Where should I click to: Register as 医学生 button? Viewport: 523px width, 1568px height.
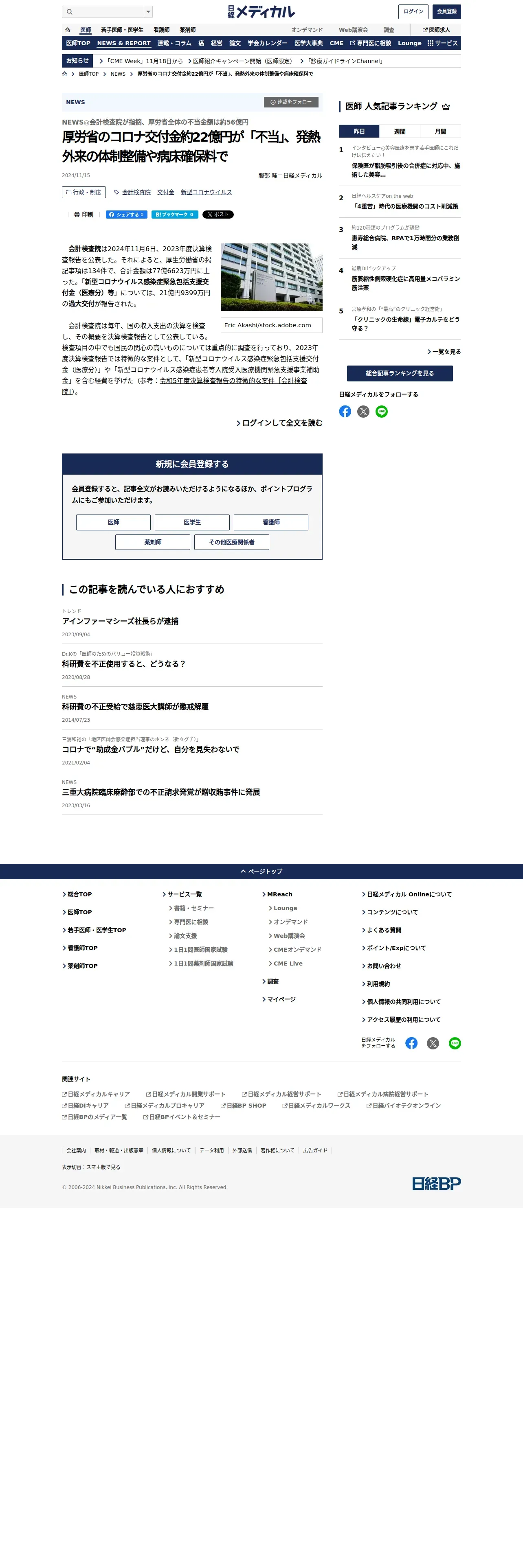coord(192,522)
